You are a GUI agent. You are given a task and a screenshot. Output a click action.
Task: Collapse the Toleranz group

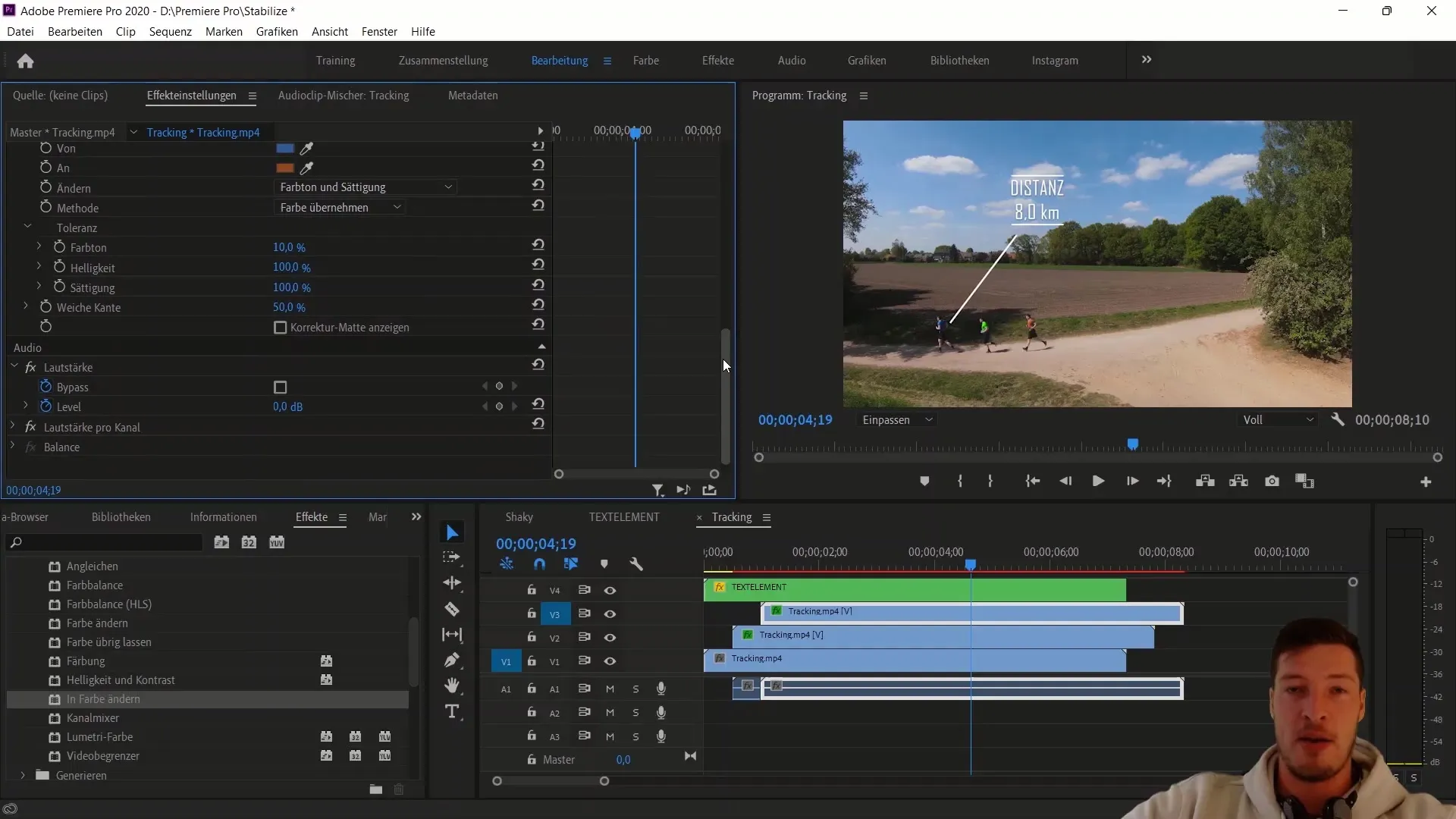point(27,227)
